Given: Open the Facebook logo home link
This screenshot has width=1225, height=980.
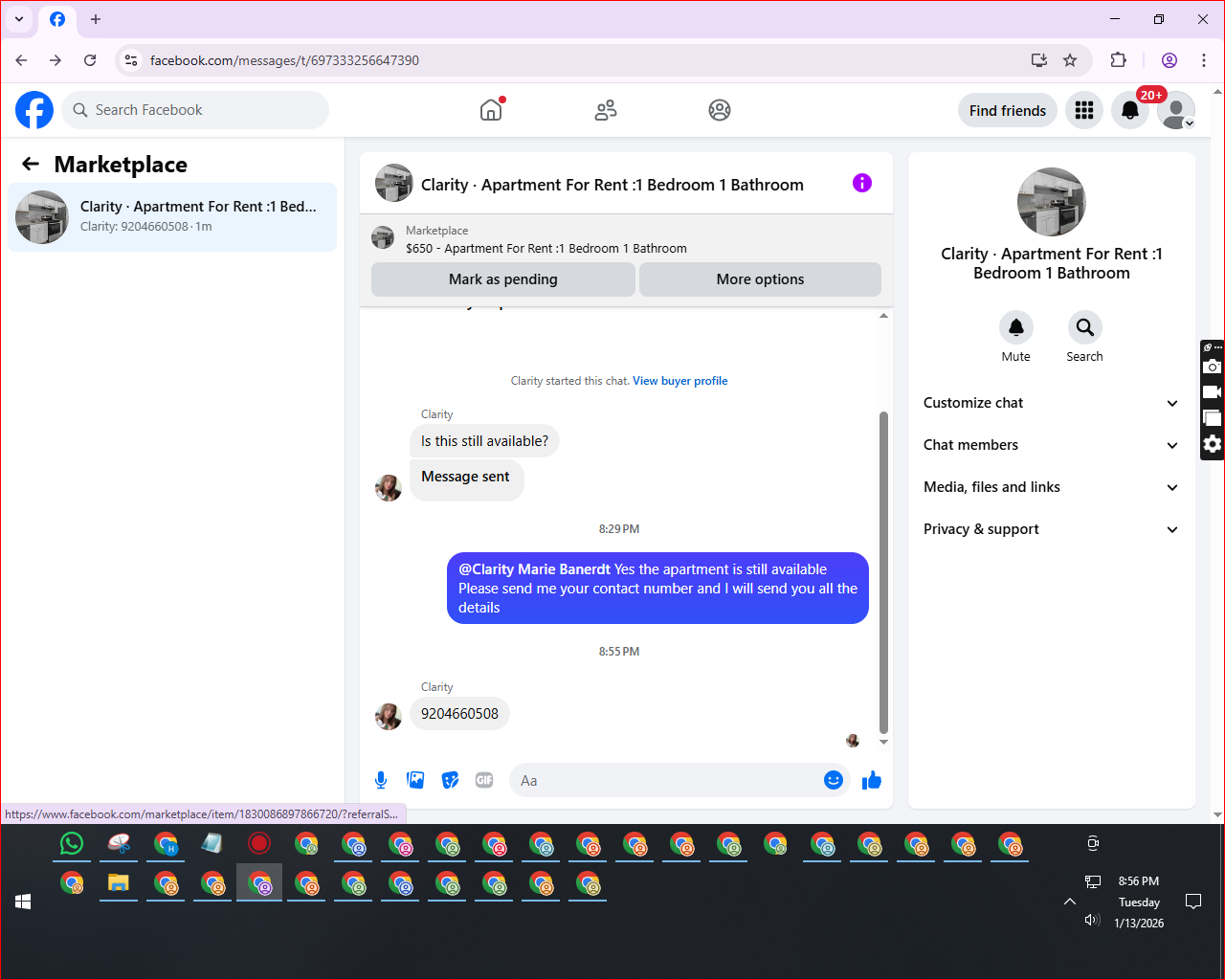Looking at the screenshot, I should coord(34,110).
